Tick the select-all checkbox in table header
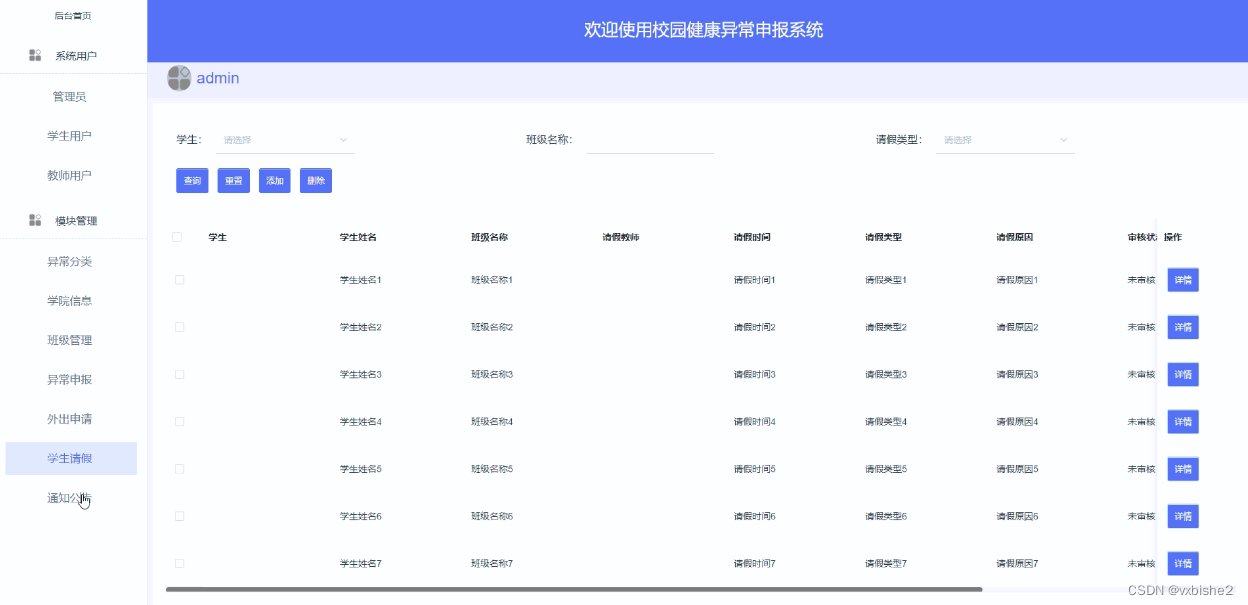 (x=177, y=237)
